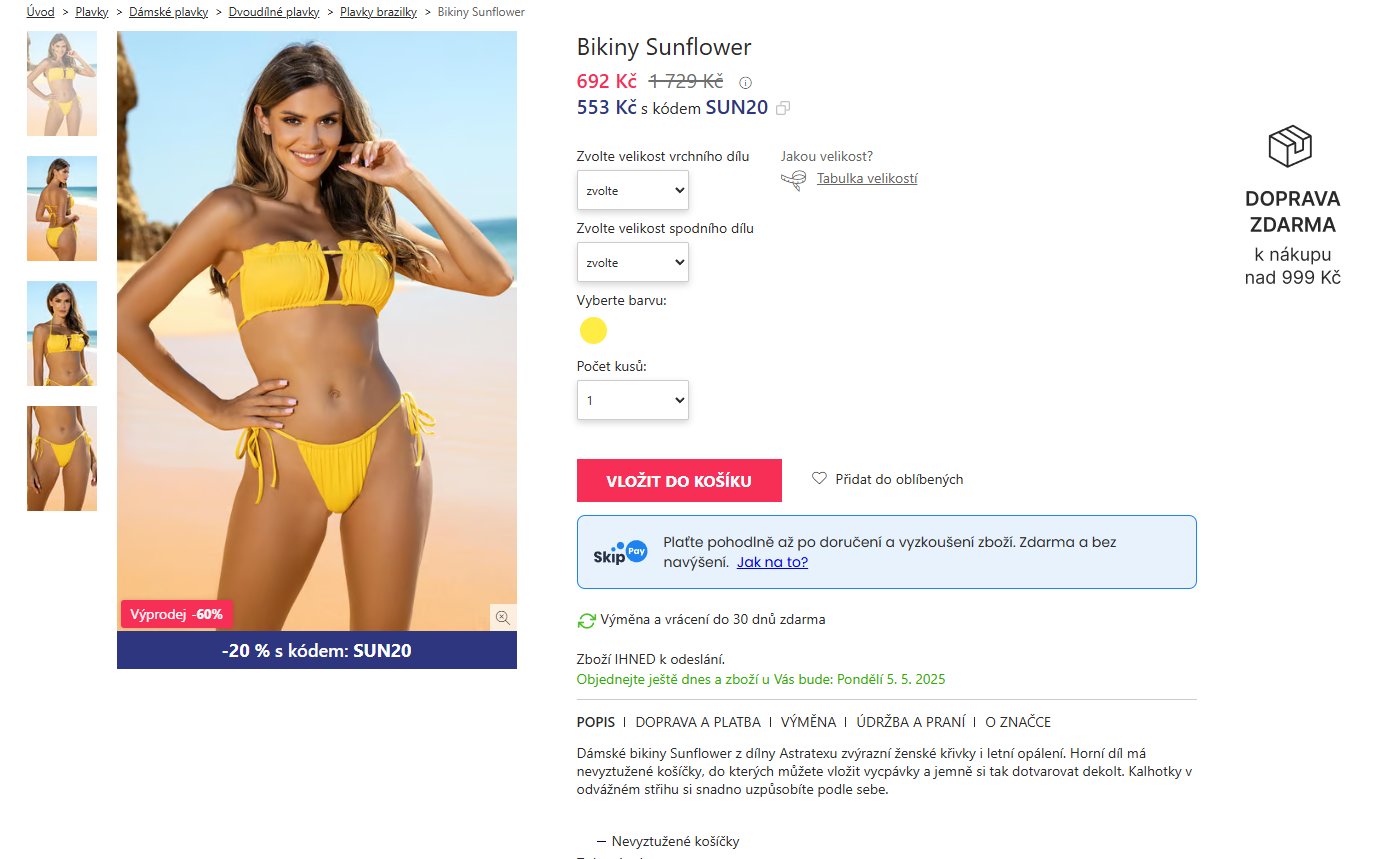Click the free shipping box icon
This screenshot has width=1397, height=859.
(x=1290, y=147)
